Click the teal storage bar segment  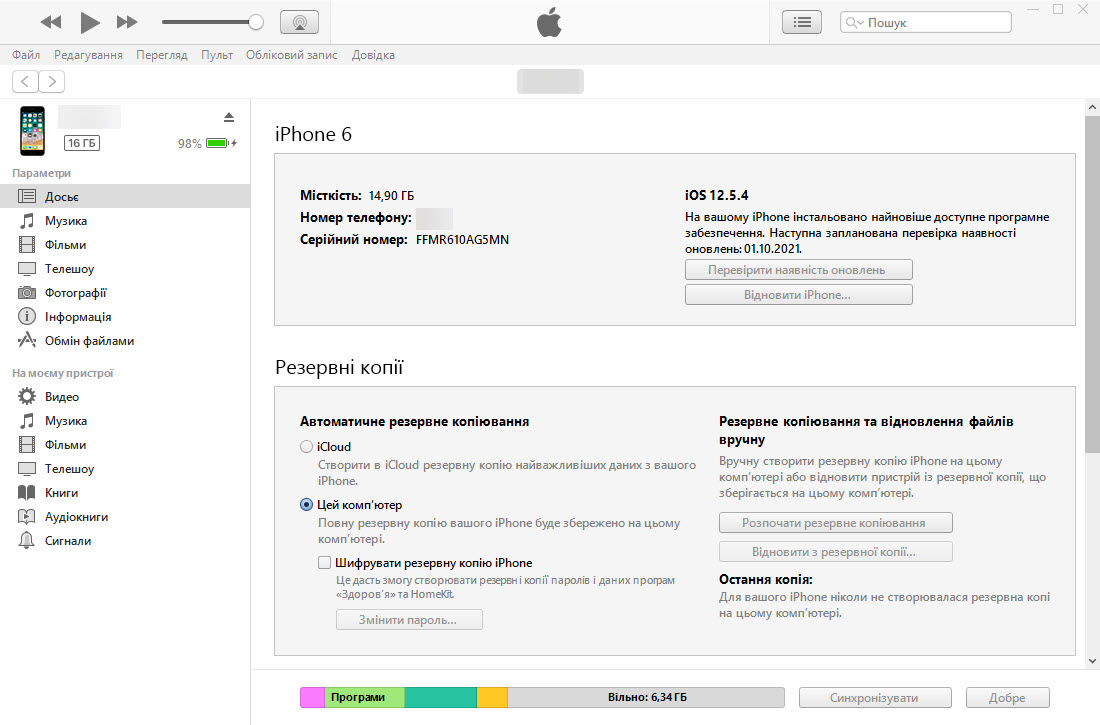point(441,698)
